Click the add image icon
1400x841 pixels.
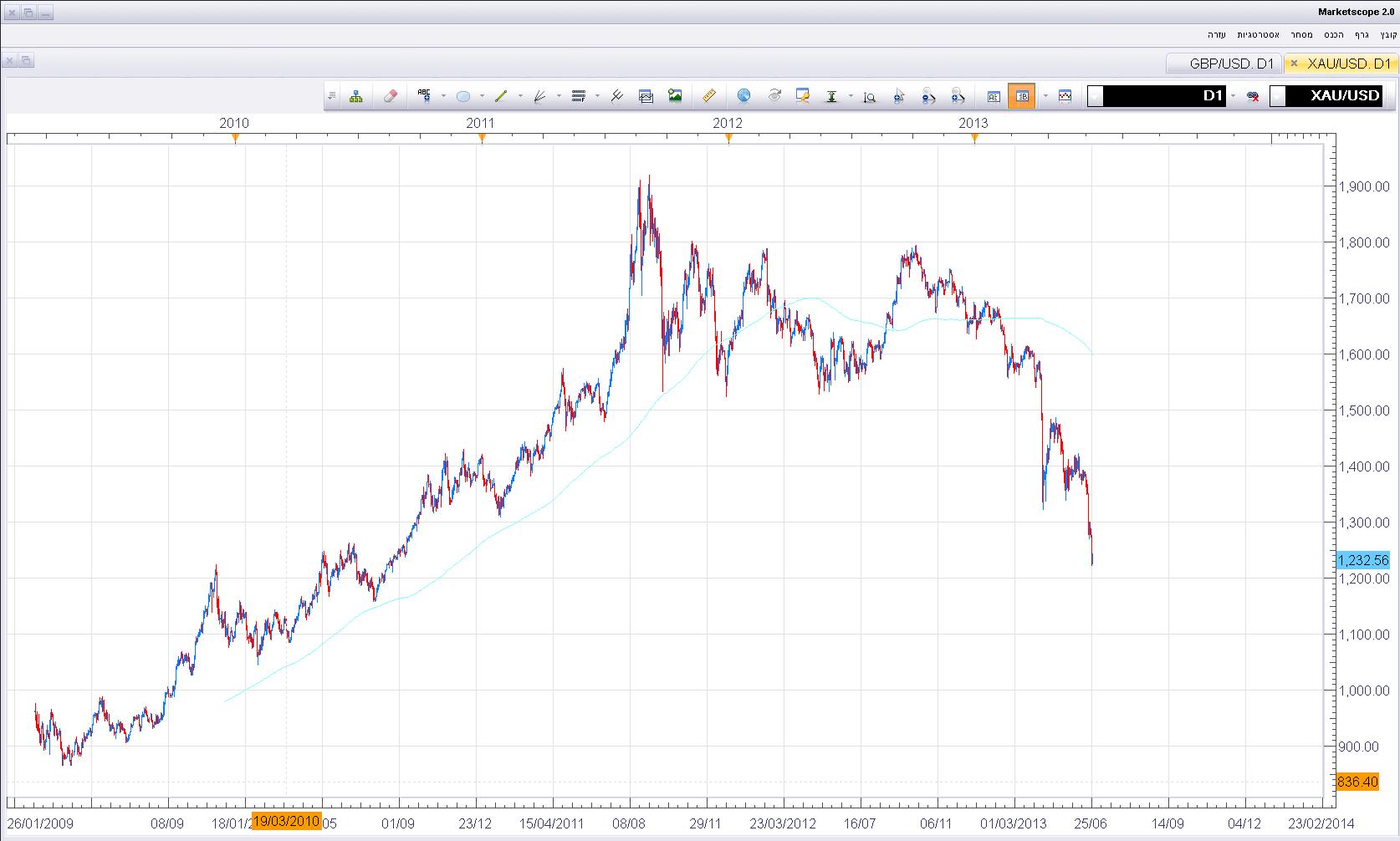[675, 96]
